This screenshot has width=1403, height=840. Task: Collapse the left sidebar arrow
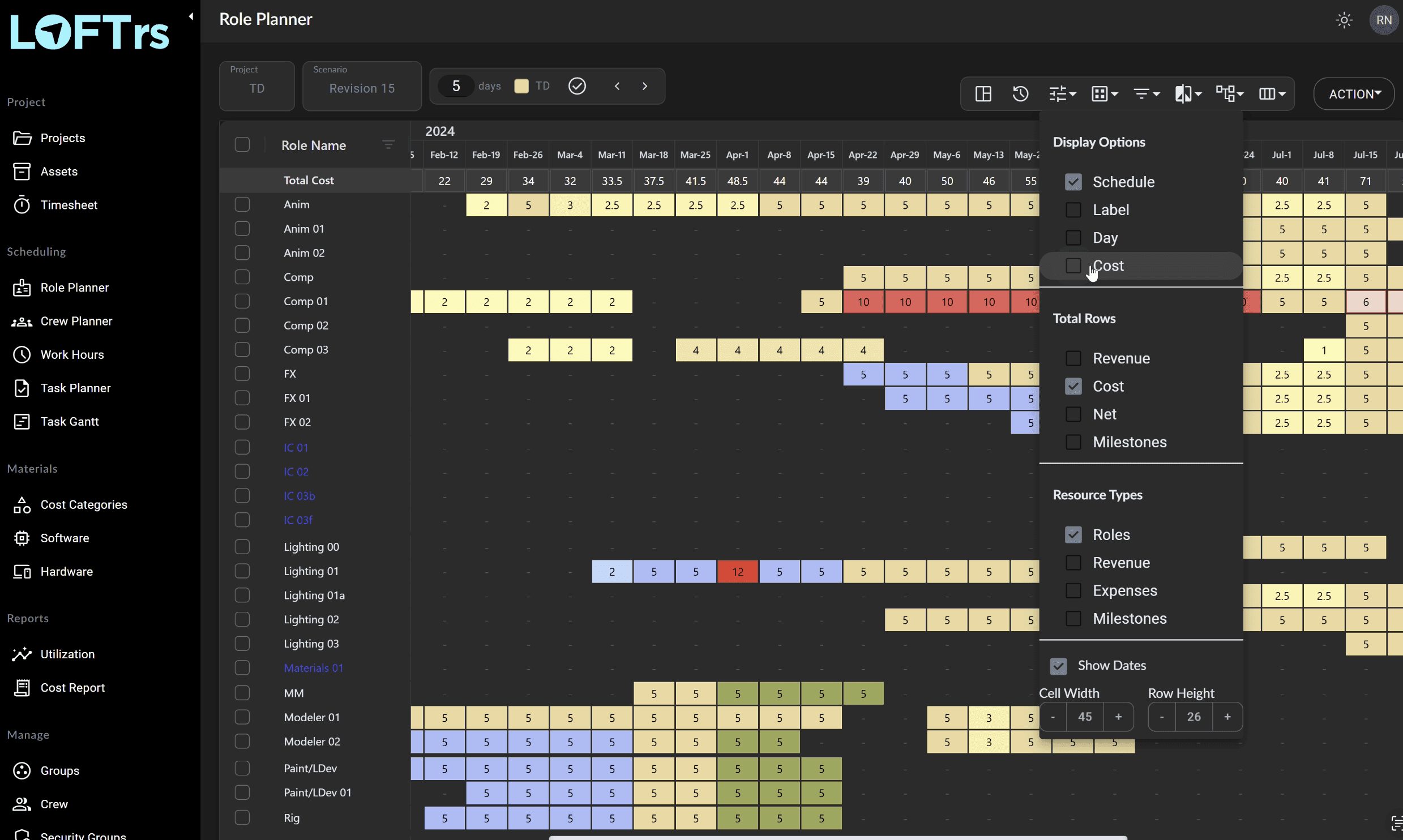tap(191, 16)
